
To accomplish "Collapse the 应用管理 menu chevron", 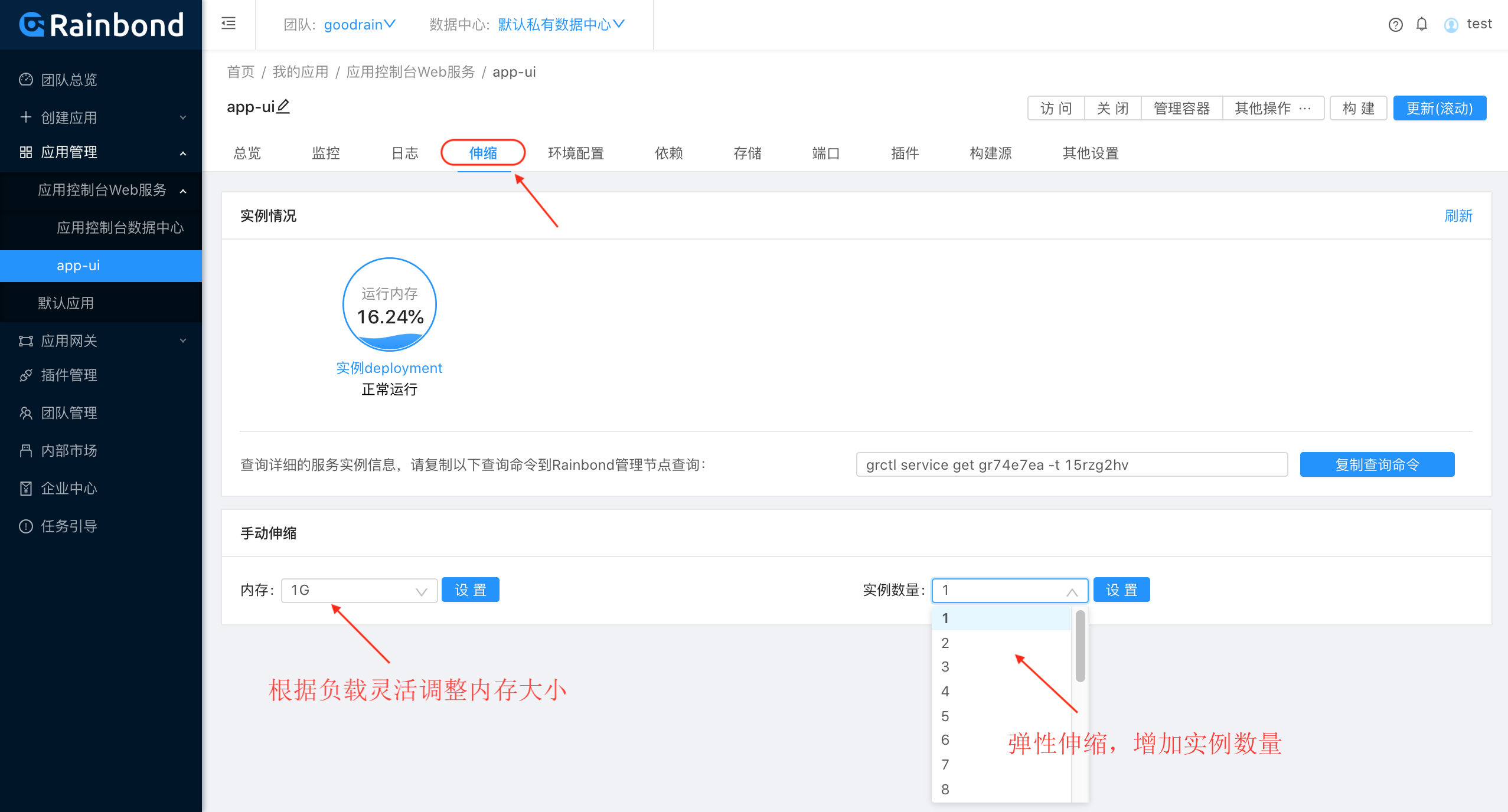I will [183, 153].
